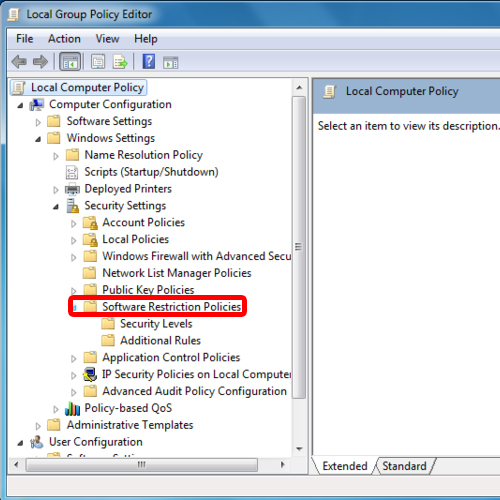Select Additional Rules in the tree
The width and height of the screenshot is (500, 500).
[x=160, y=340]
